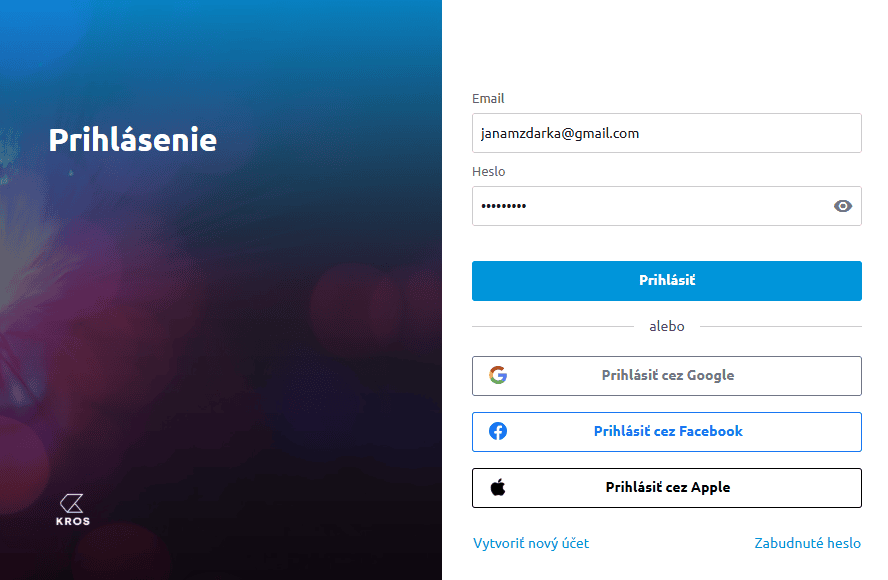Follow the Zabudnuté heslo link
This screenshot has width=888, height=580.
807,544
